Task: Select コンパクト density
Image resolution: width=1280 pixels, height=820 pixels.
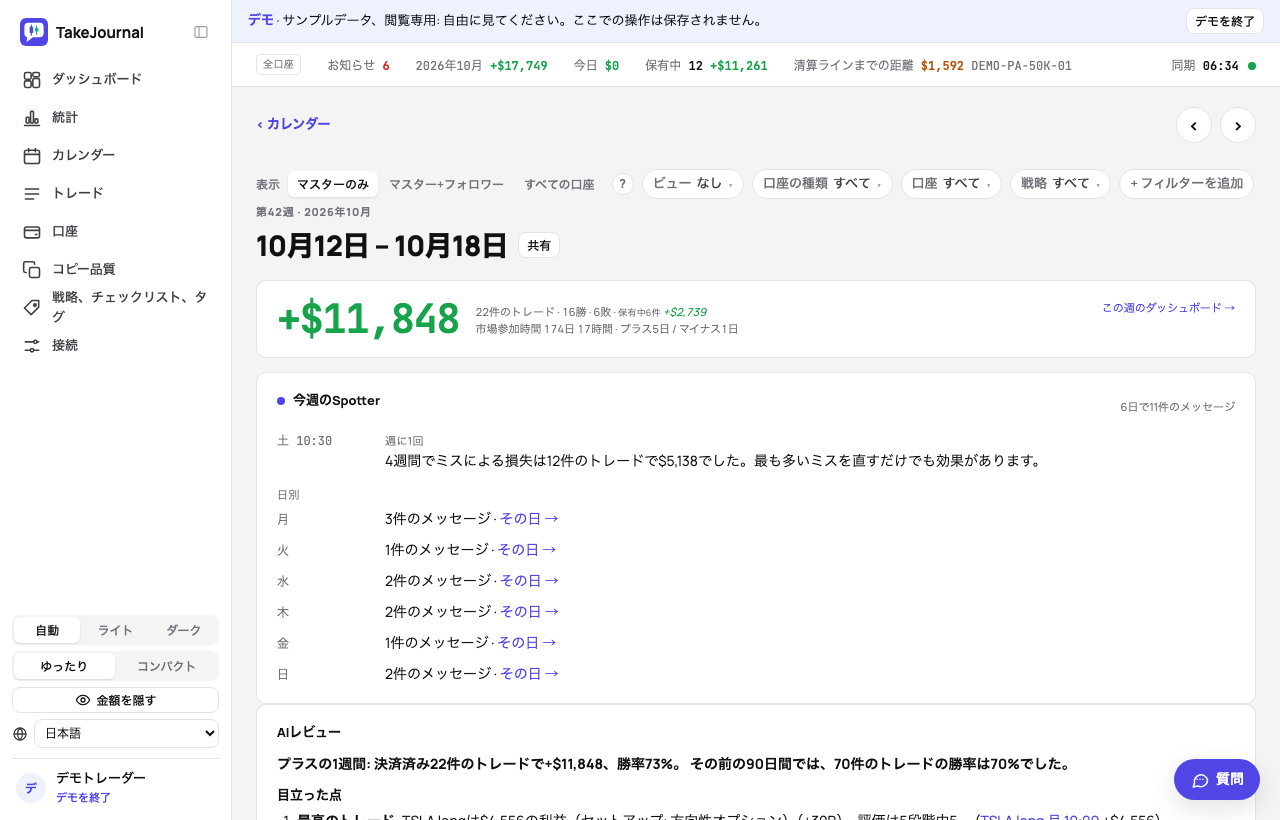Action: (166, 666)
